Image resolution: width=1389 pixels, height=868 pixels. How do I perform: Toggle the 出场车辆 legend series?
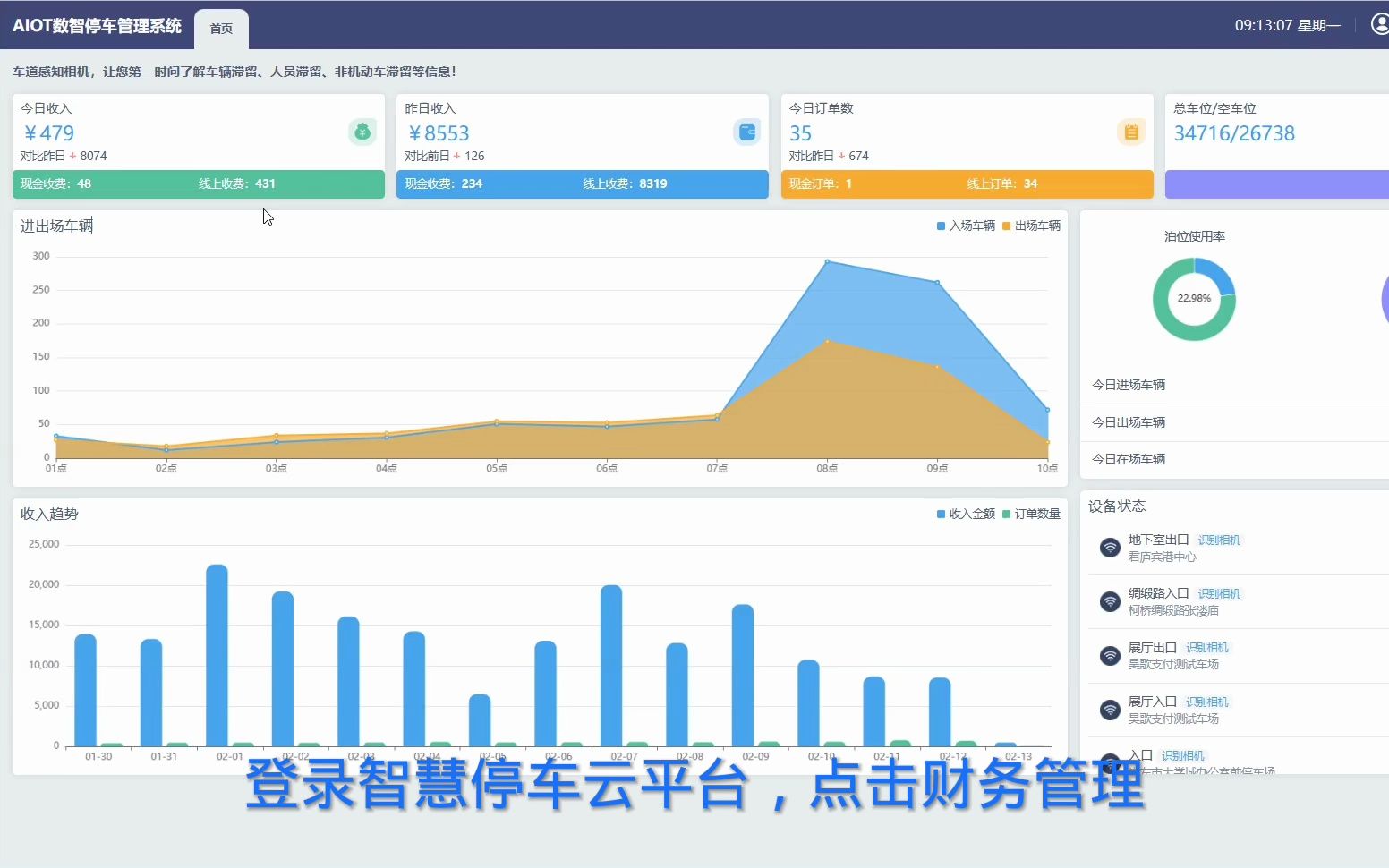(1031, 226)
